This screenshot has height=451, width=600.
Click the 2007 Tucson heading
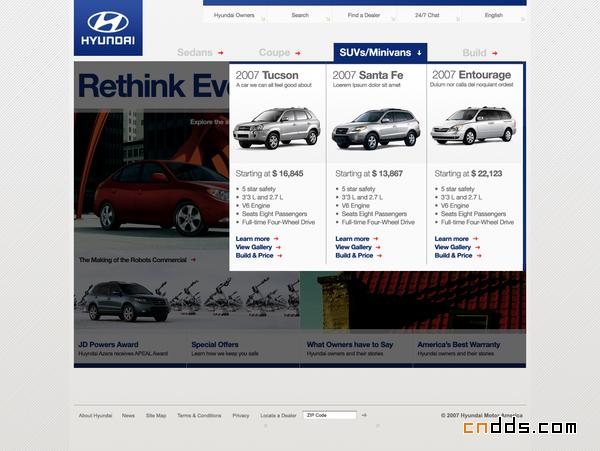(267, 75)
